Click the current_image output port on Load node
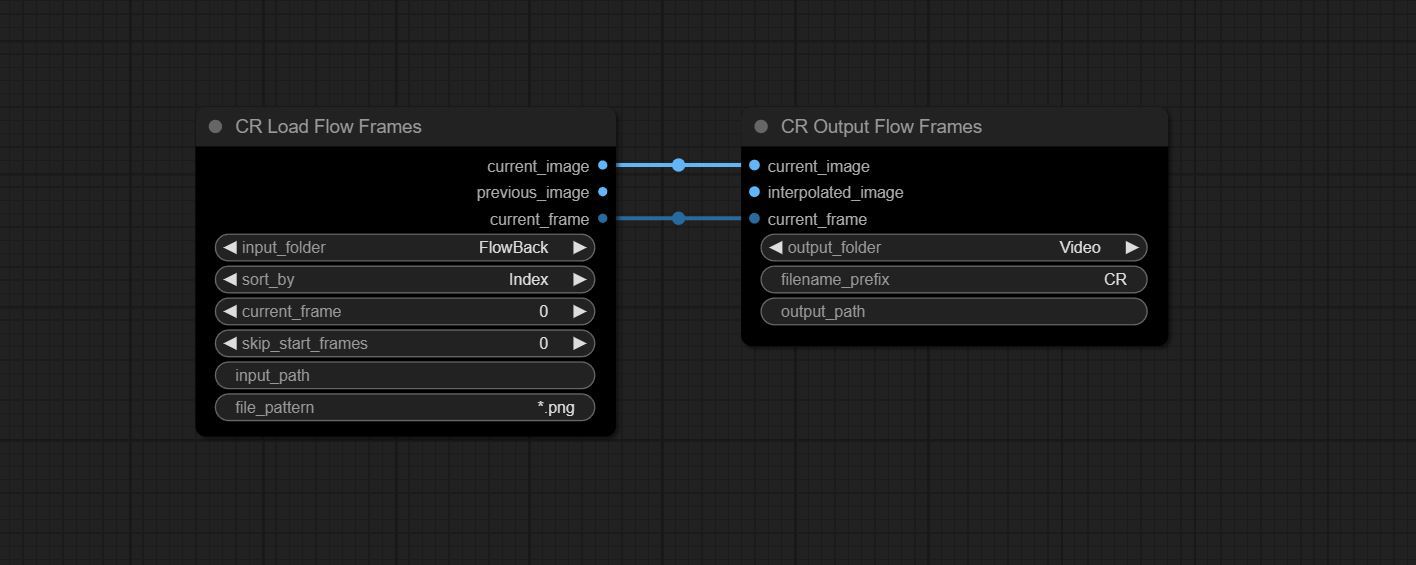The width and height of the screenshot is (1416, 565). tap(602, 166)
